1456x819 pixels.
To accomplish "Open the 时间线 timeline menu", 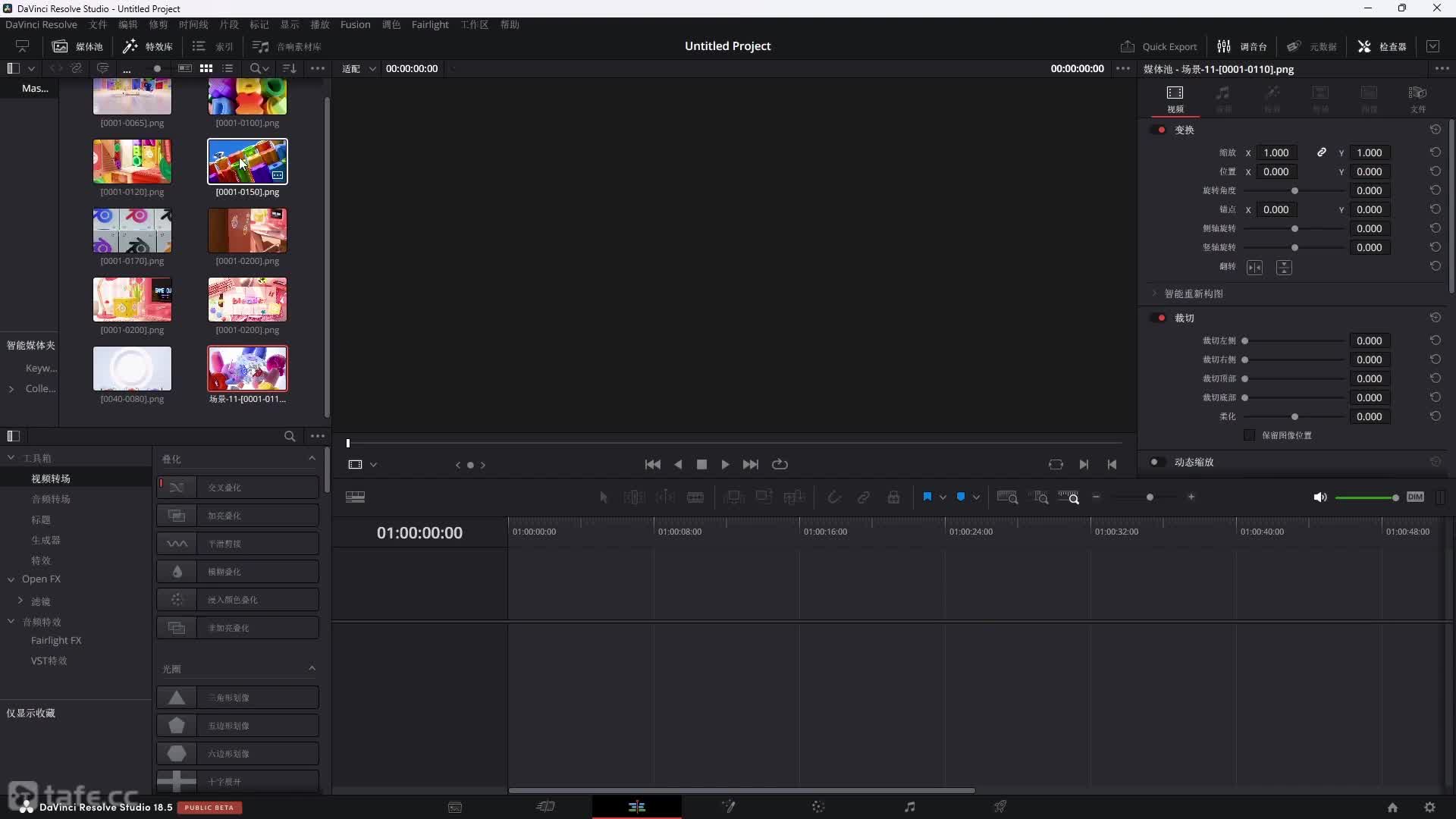I will tap(193, 25).
